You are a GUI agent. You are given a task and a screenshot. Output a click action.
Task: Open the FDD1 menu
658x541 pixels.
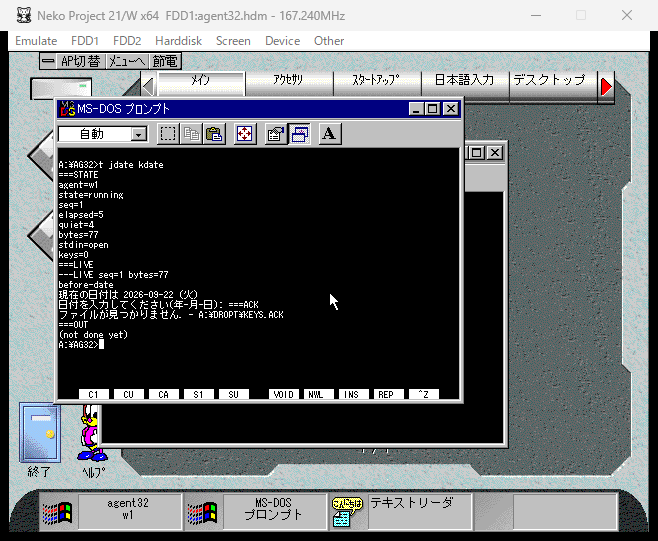(x=85, y=41)
